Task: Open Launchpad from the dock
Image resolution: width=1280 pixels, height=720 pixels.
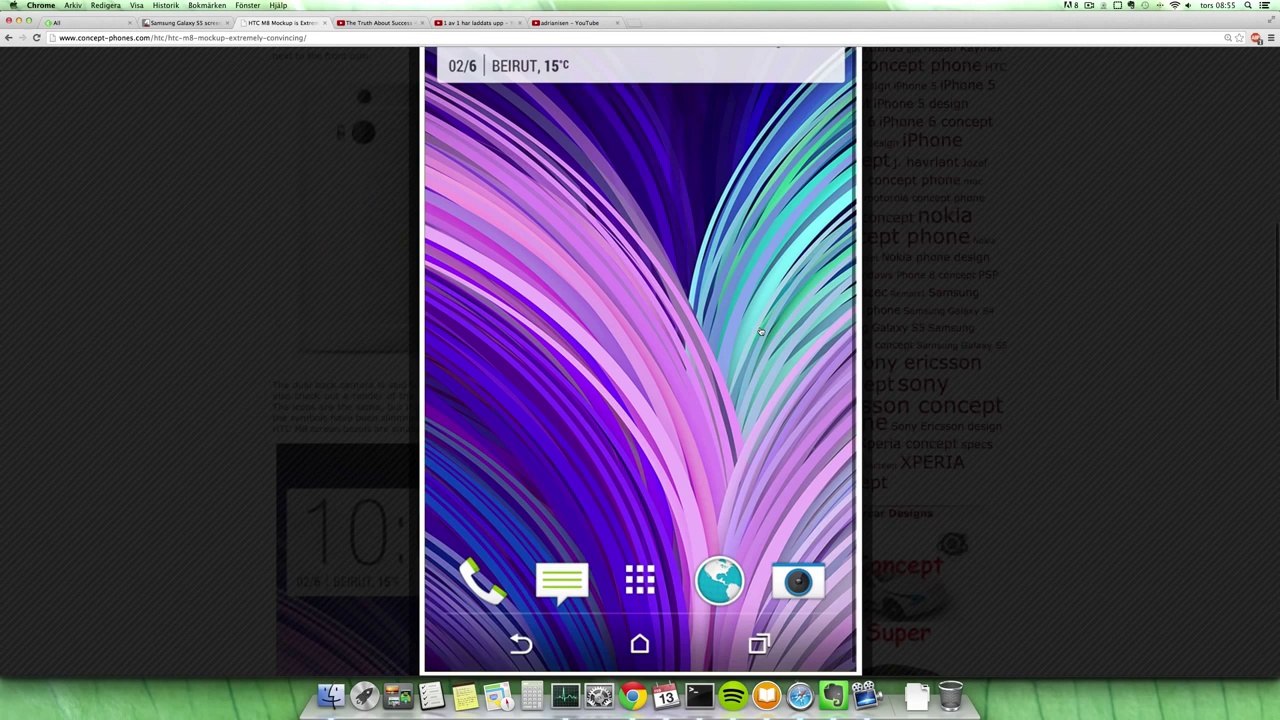Action: (x=364, y=695)
